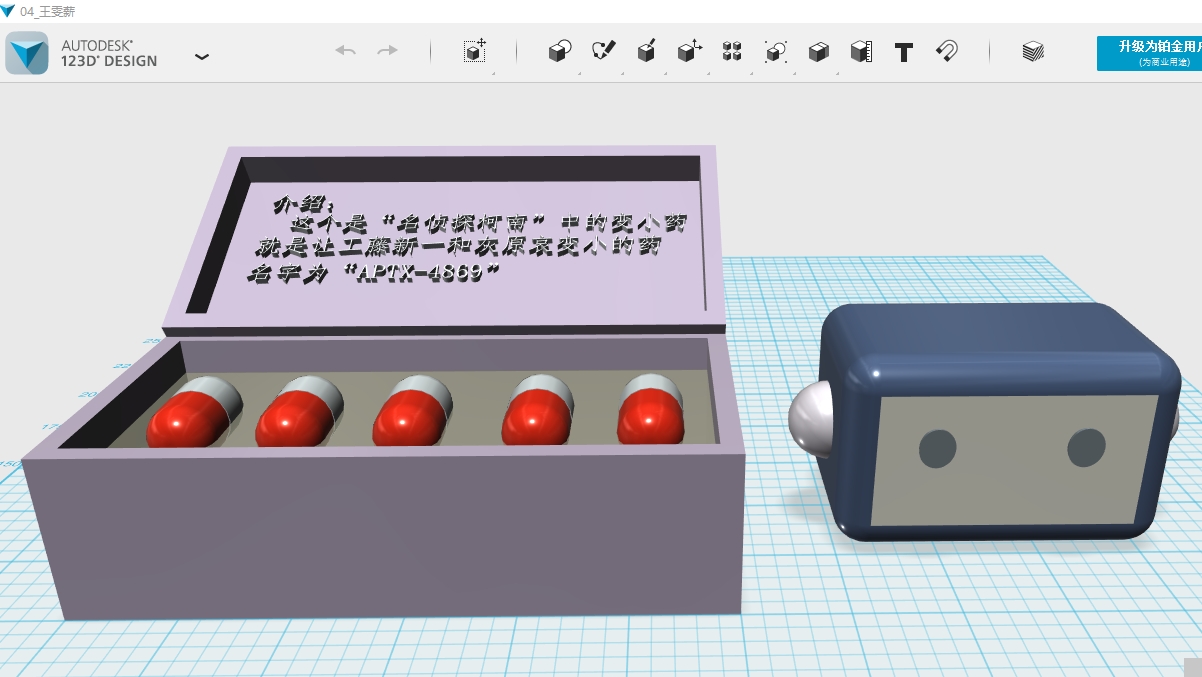1202x677 pixels.
Task: Redo the last undone action
Action: (x=387, y=51)
